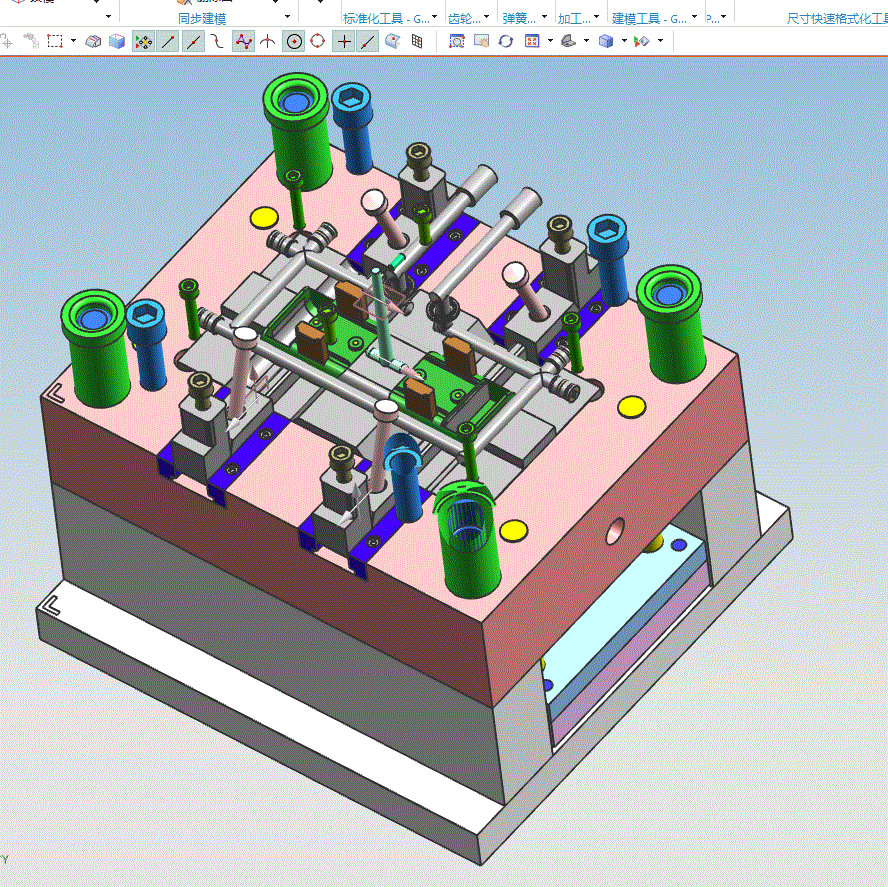The height and width of the screenshot is (887, 888).
Task: Click the view orientation laptop-shaped icon
Action: [x=569, y=41]
